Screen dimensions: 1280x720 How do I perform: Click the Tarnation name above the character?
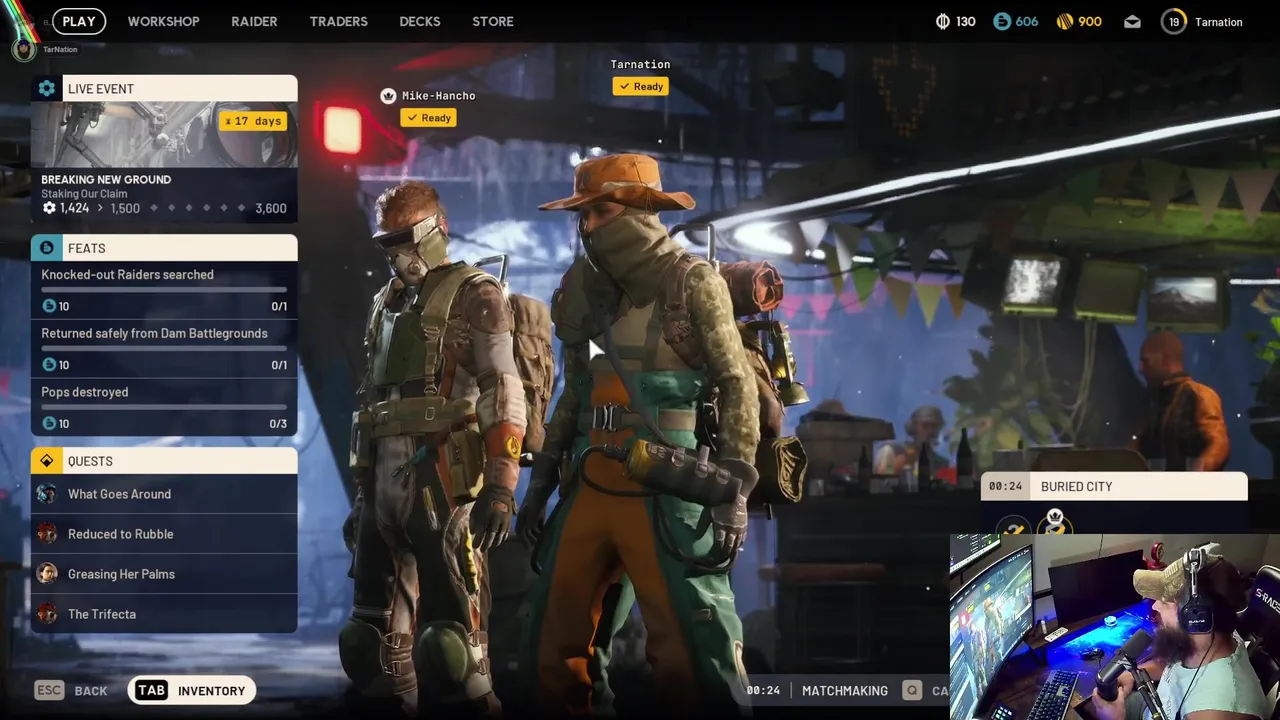pos(640,64)
